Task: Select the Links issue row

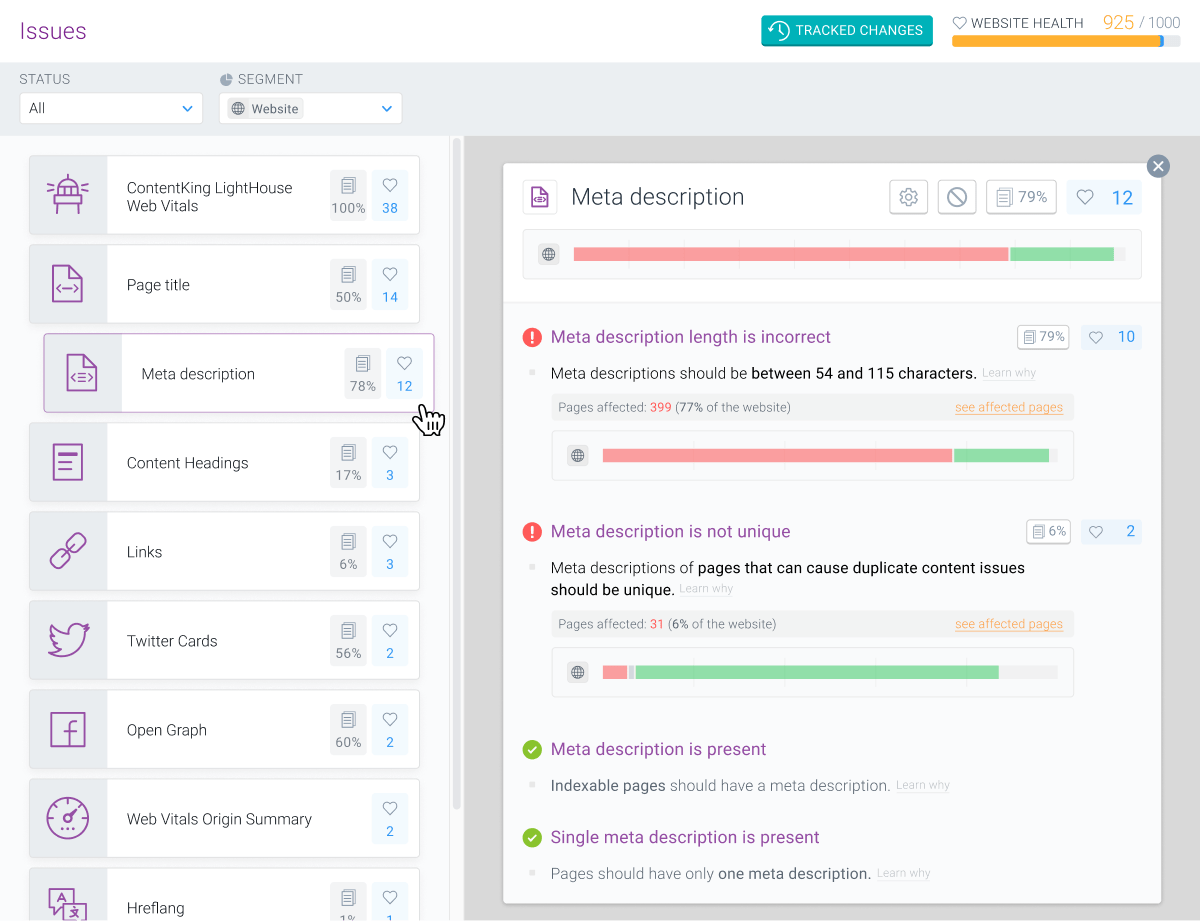Action: tap(224, 551)
